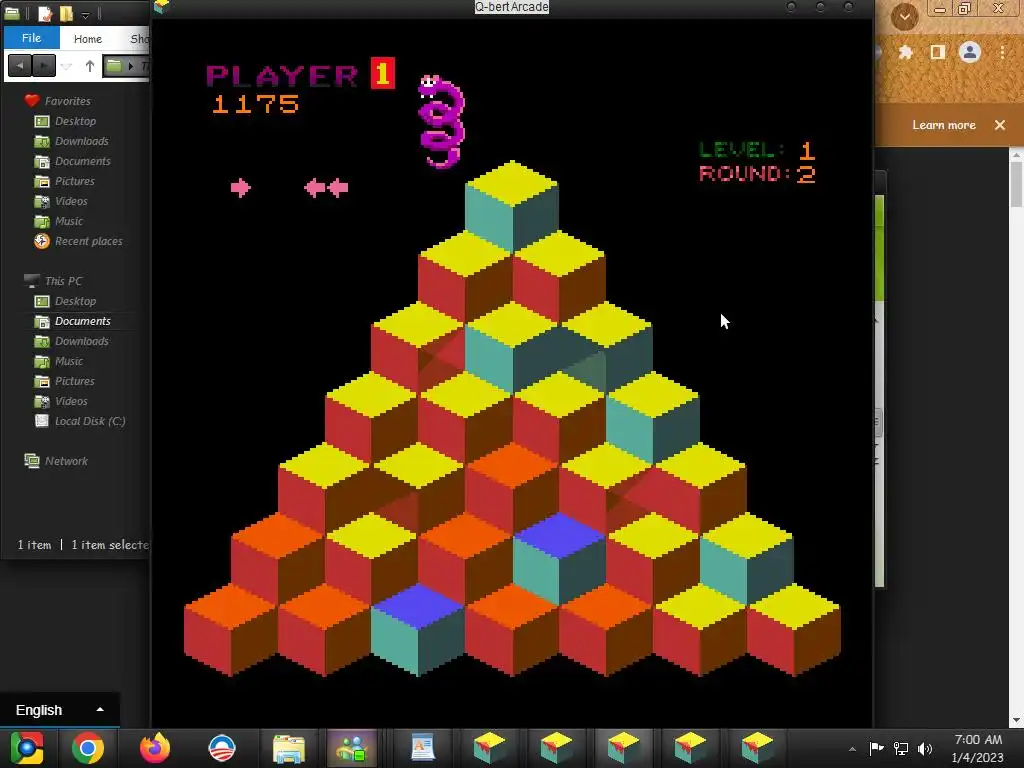
Task: Click the Learn more link in Chrome
Action: (944, 125)
